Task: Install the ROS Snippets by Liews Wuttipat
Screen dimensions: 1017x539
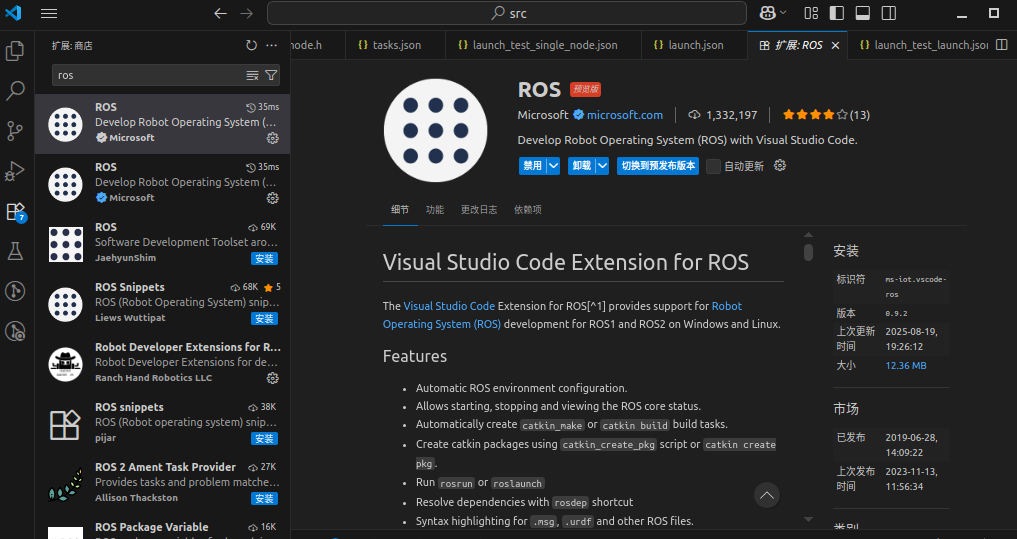Action: coord(265,318)
